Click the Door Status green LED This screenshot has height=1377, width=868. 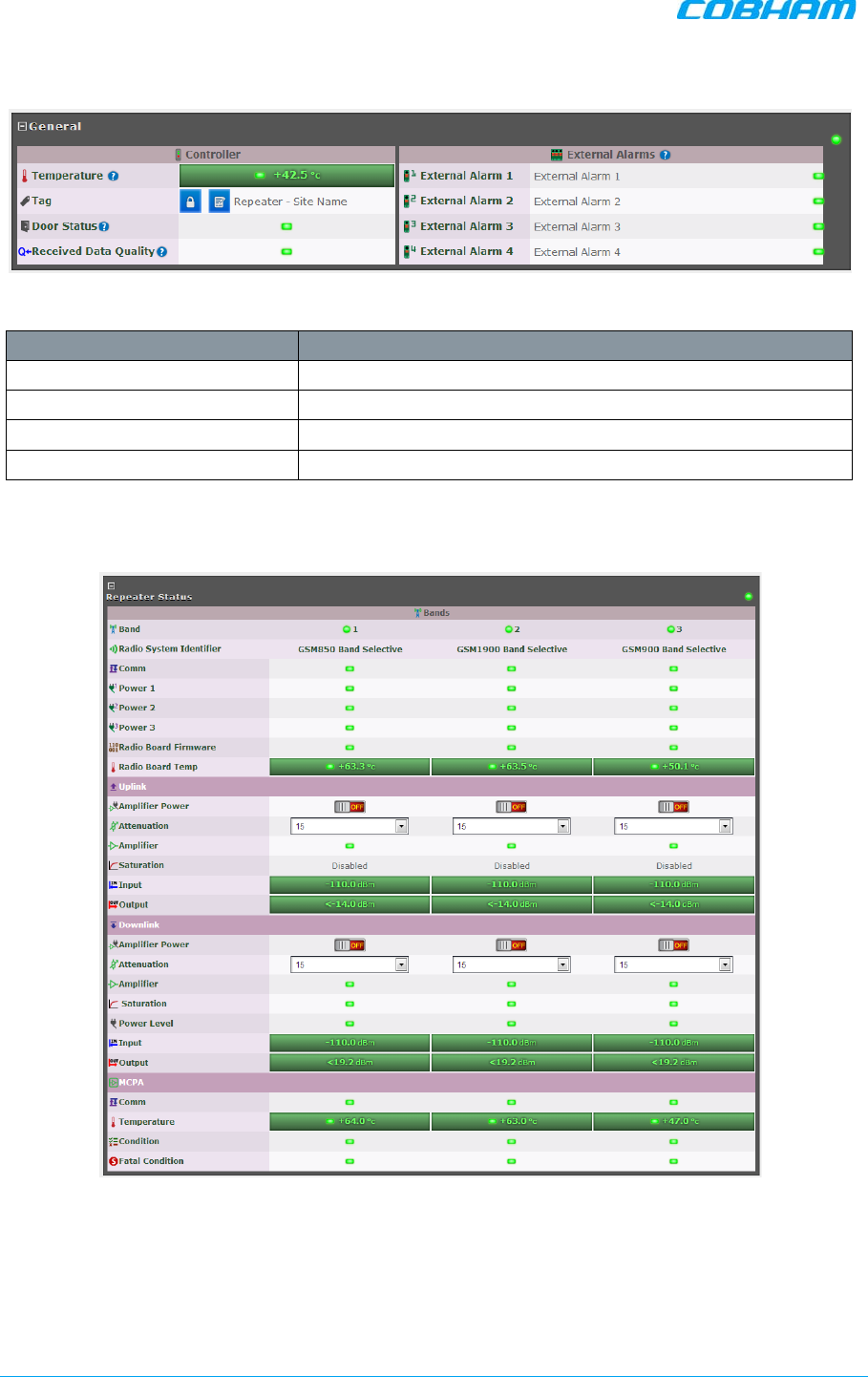pos(286,226)
